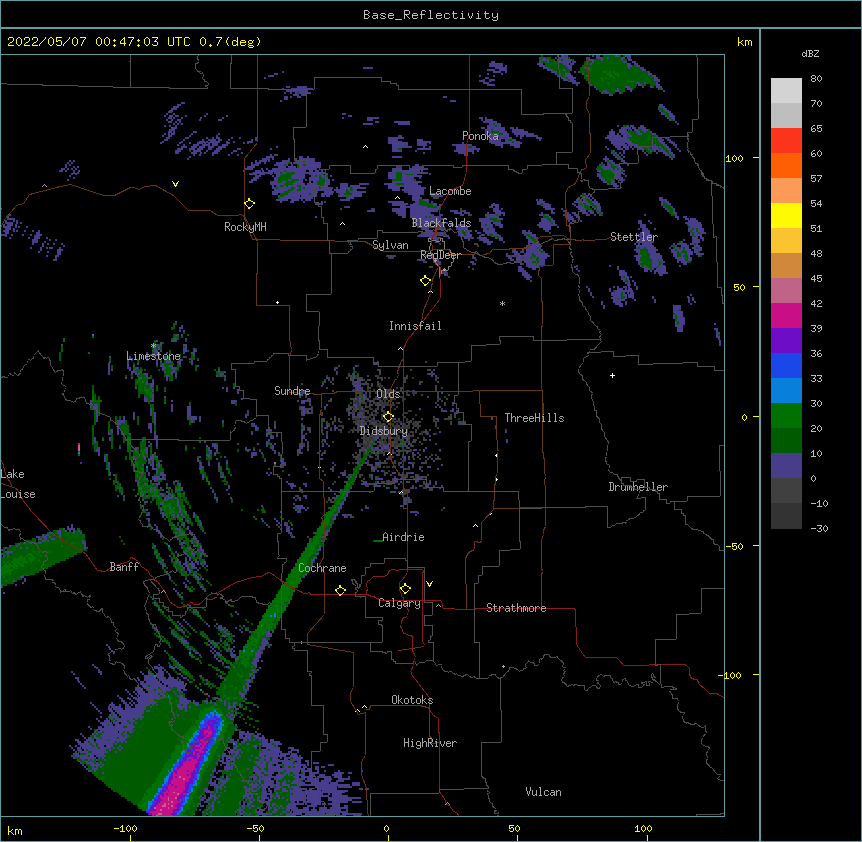This screenshot has width=862, height=842.
Task: Select the HighRiver label
Action: coord(430,743)
